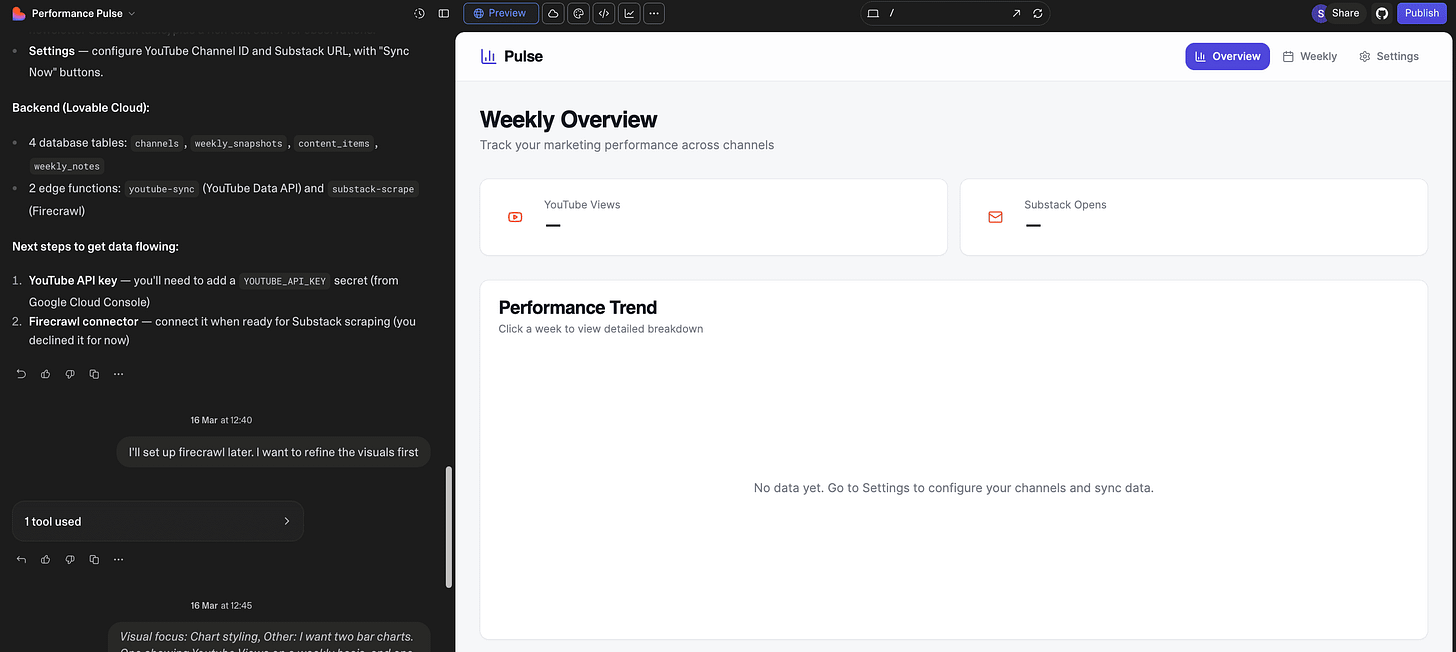Click thumbs down below 1 tool used
Viewport: 1456px width, 652px height.
70,559
